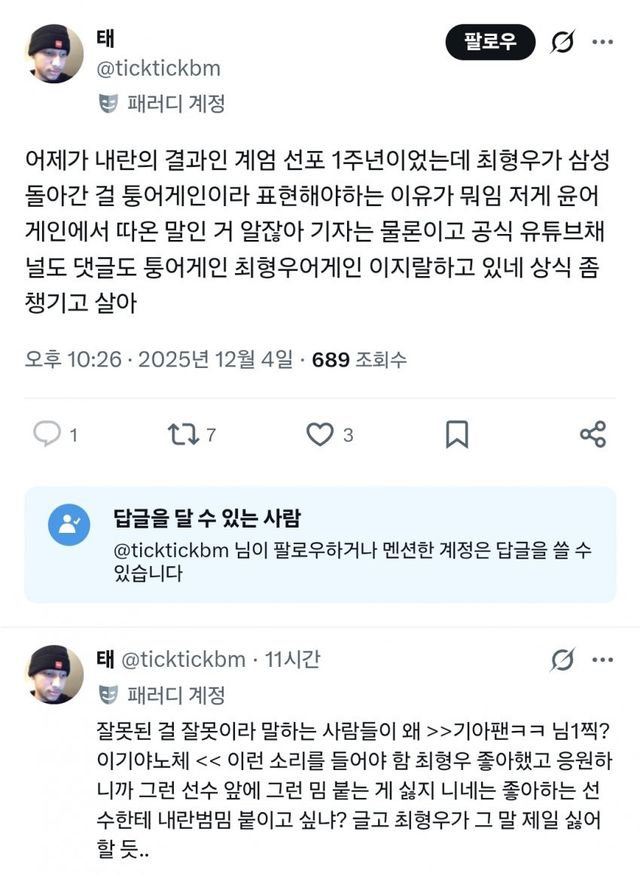Click the parody mask icon under main handle
This screenshot has width=640, height=876.
point(109,103)
